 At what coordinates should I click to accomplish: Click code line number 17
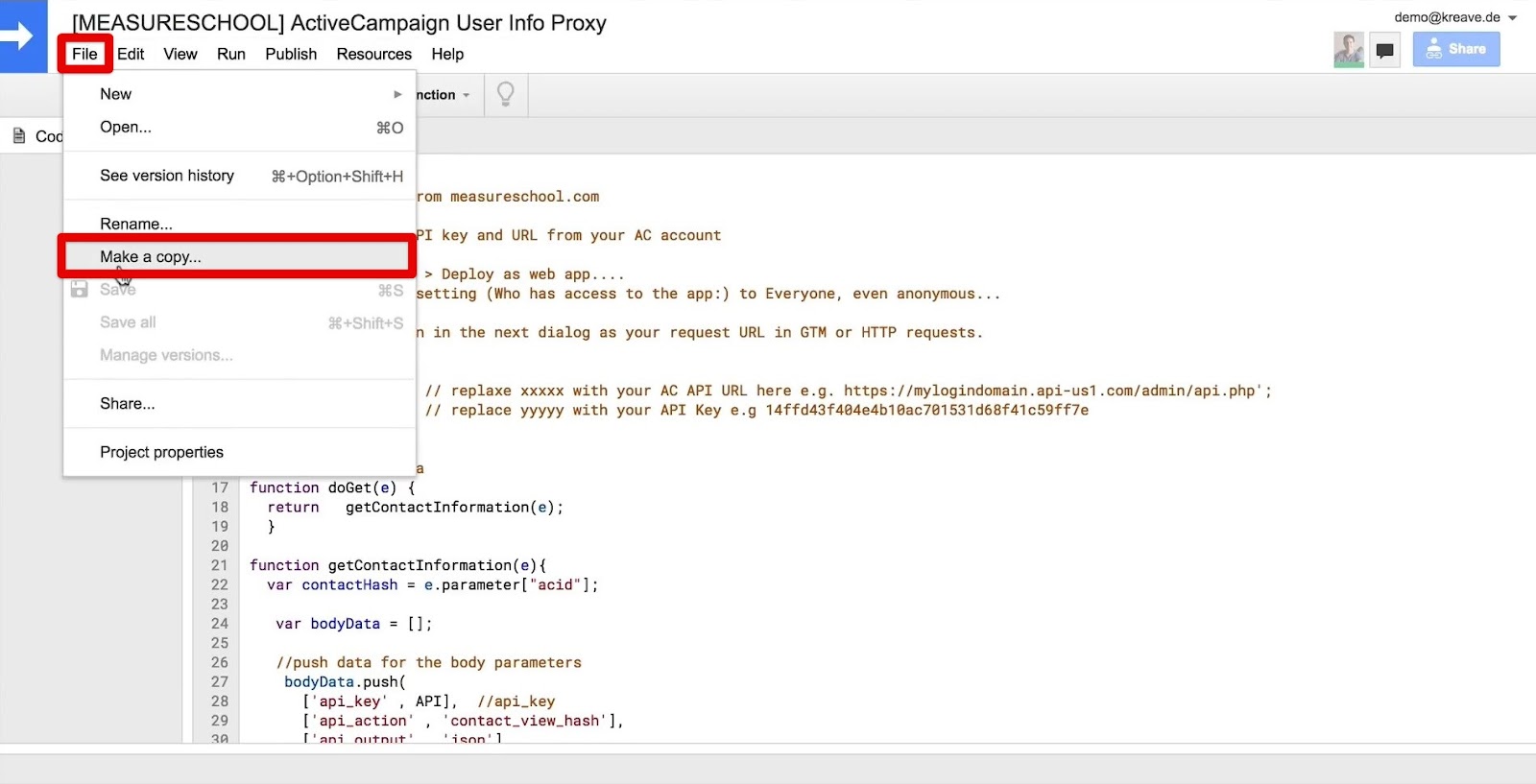pos(220,487)
